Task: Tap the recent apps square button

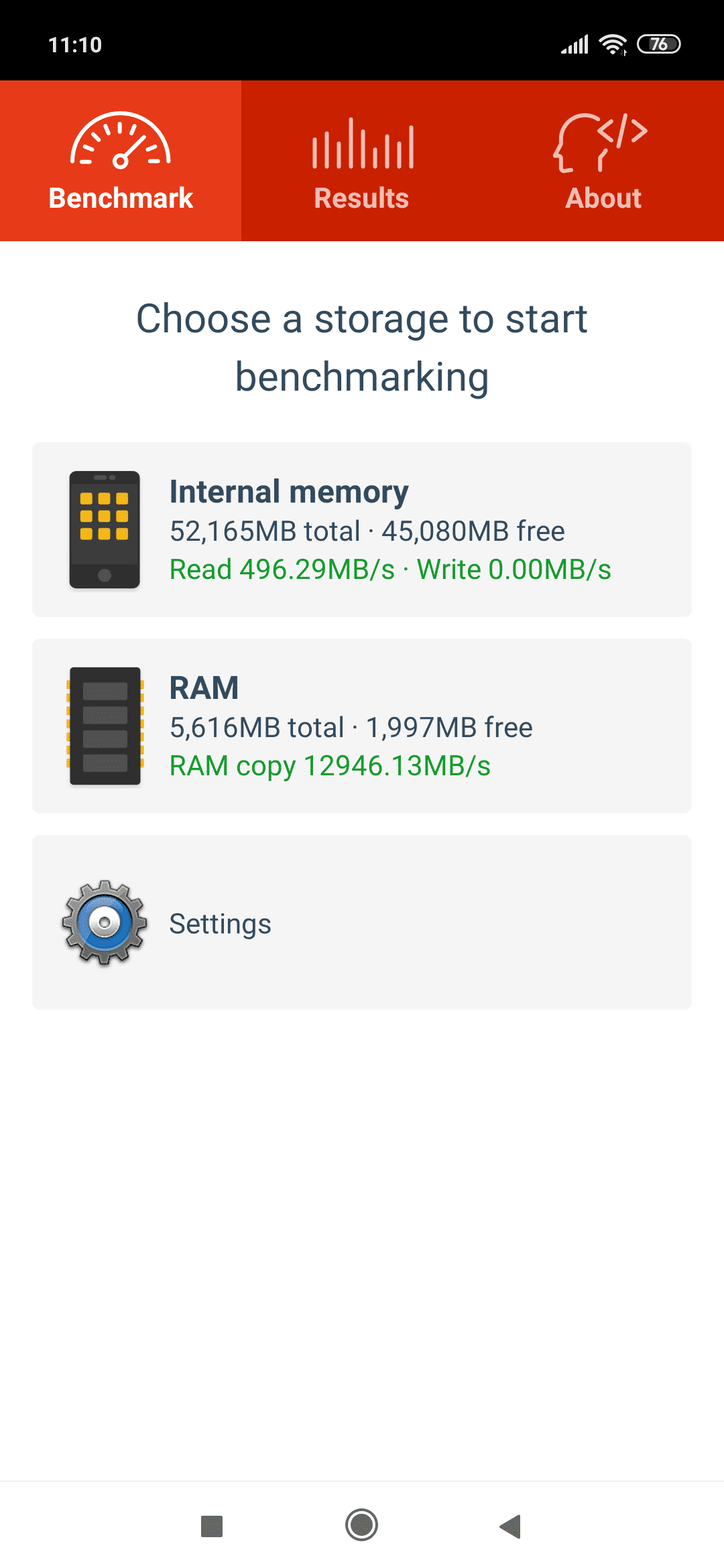Action: 212,1526
